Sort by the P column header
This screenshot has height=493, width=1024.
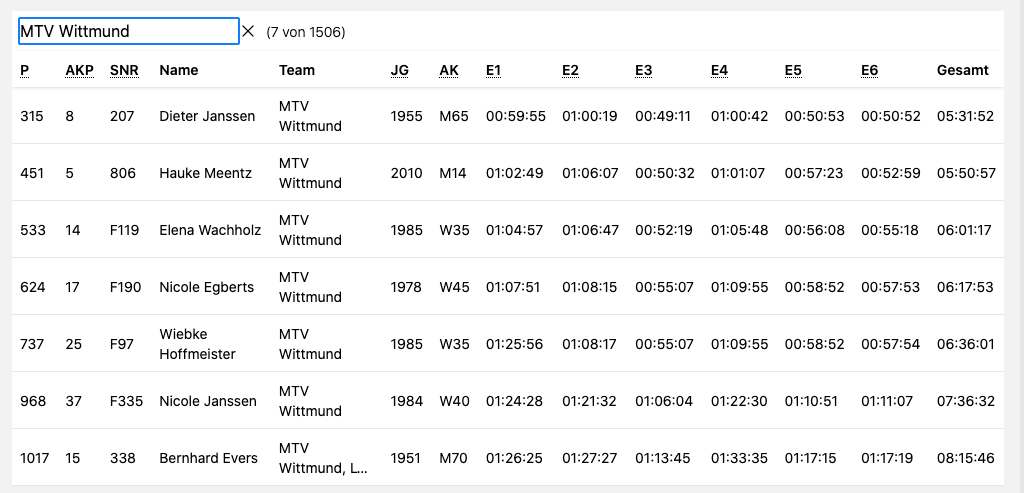coord(24,70)
